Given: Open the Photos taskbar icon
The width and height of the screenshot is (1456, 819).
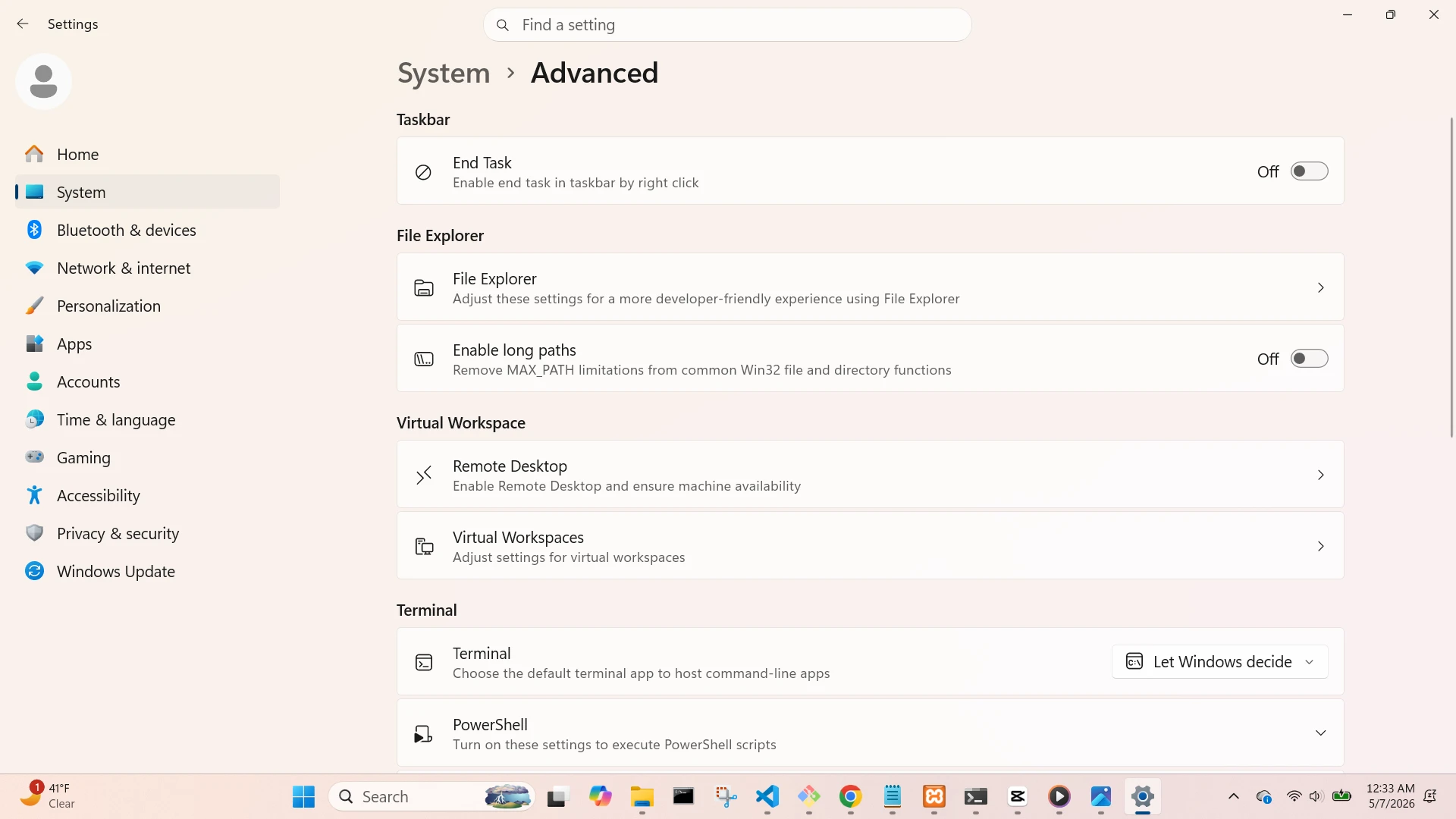Looking at the screenshot, I should 1101,796.
